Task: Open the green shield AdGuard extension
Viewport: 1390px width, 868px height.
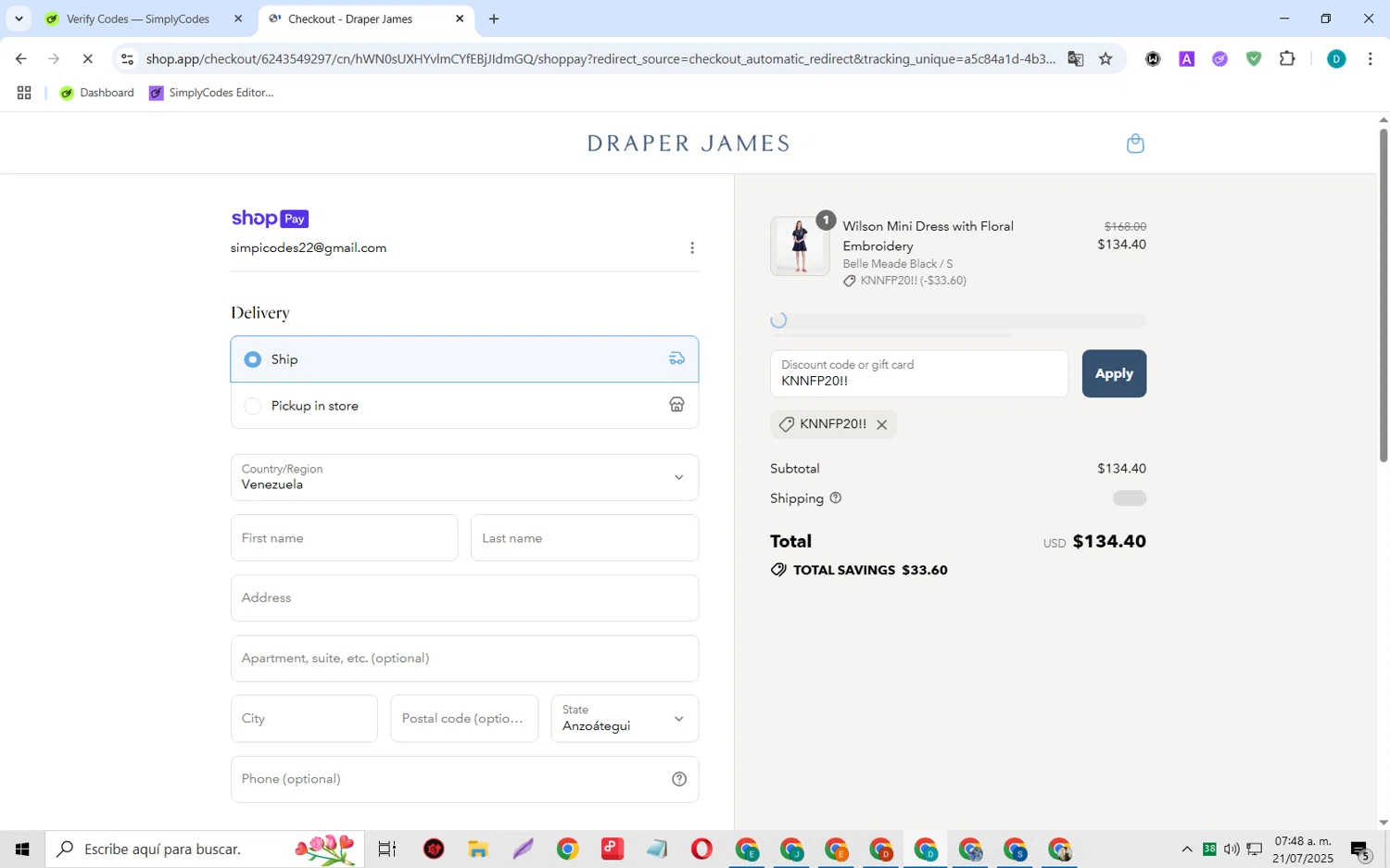Action: tap(1254, 58)
